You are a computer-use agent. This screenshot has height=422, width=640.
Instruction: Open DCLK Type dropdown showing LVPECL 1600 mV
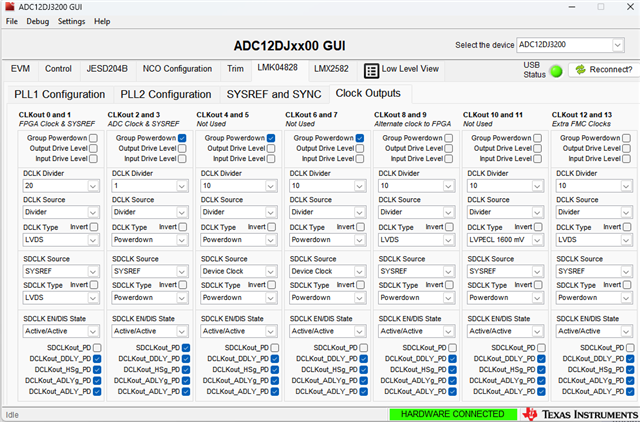point(505,240)
